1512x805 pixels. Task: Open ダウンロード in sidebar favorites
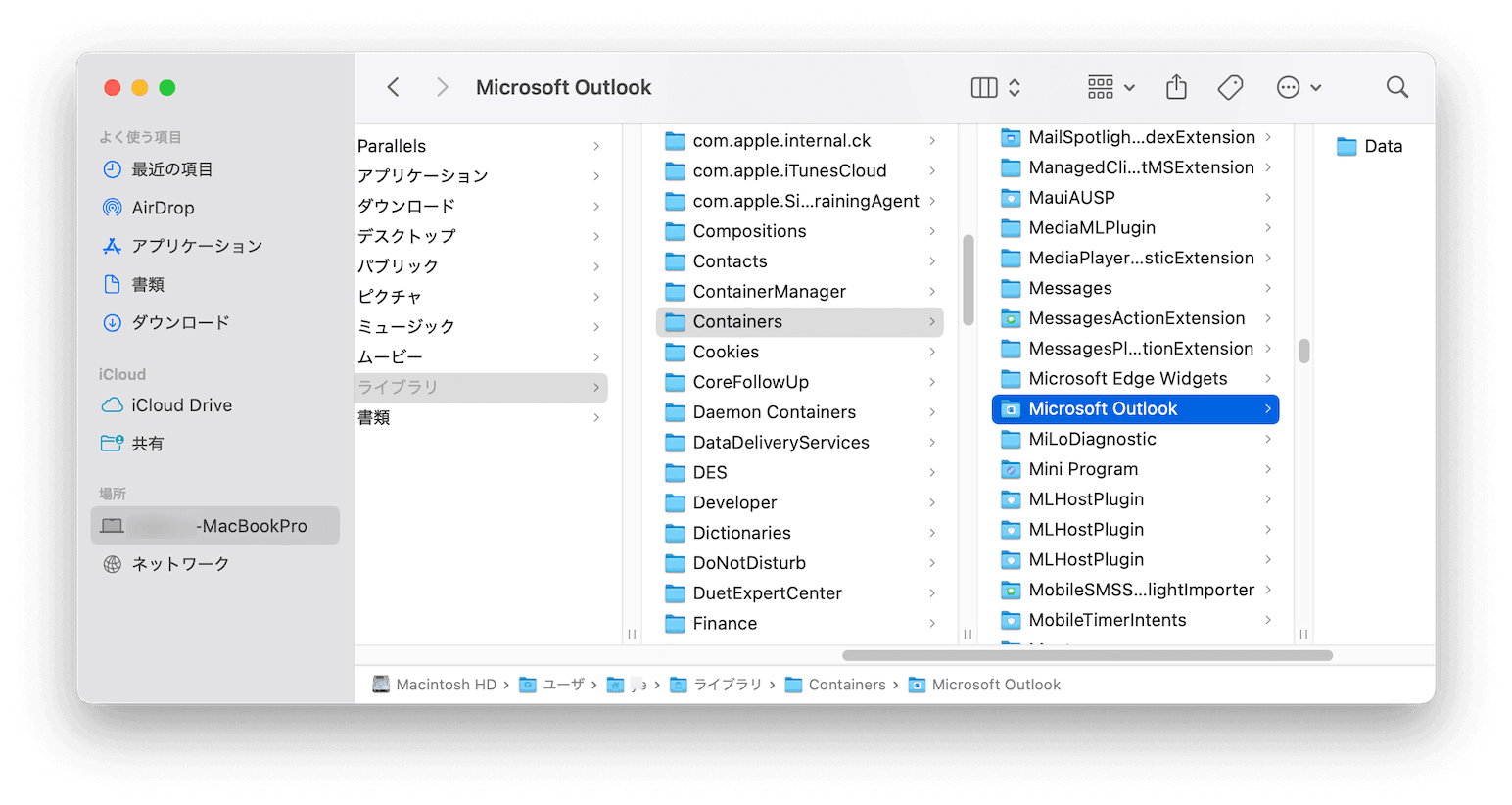214,322
